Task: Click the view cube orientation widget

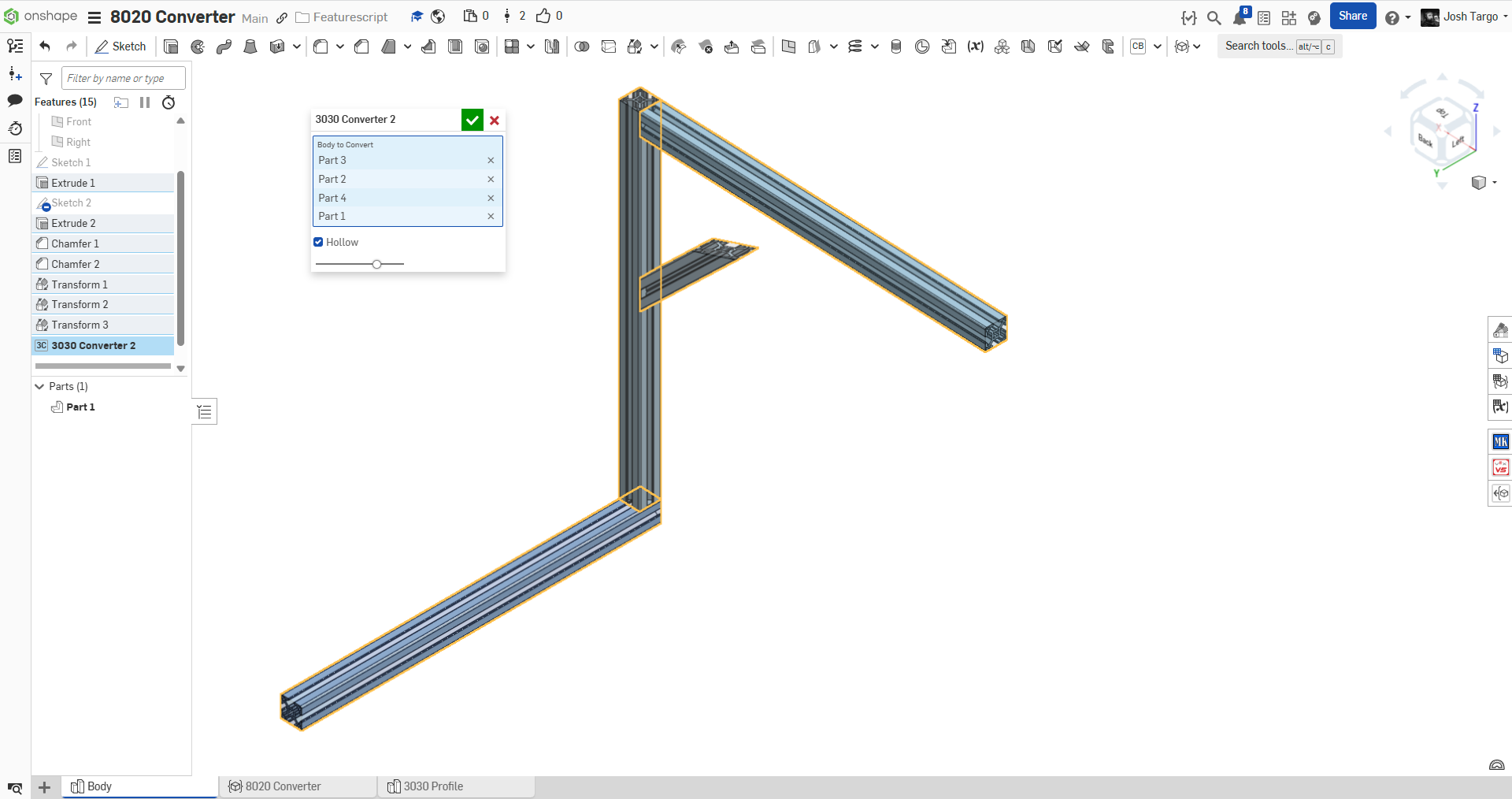Action: click(x=1442, y=132)
